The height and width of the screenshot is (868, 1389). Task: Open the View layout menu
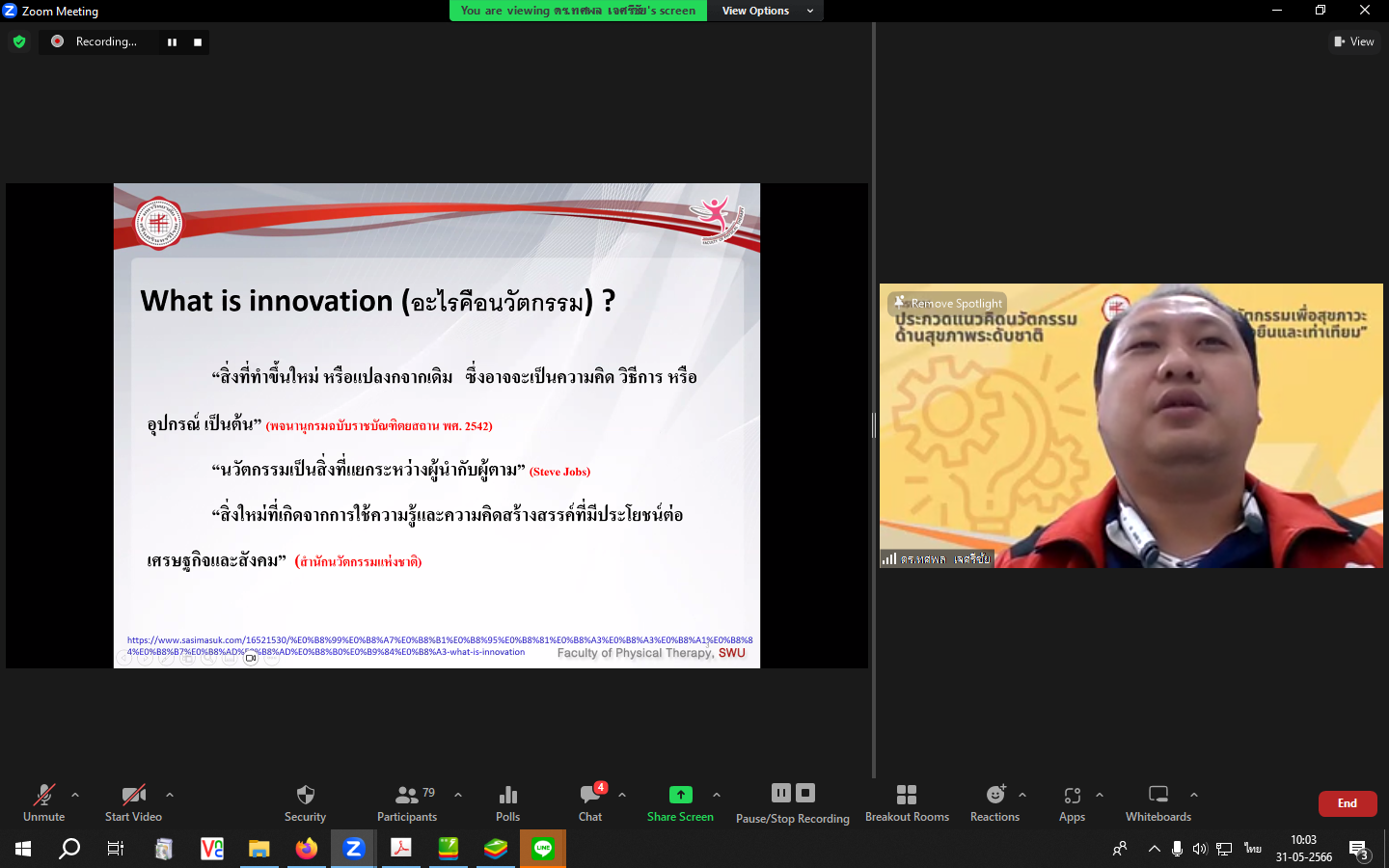click(x=1353, y=41)
